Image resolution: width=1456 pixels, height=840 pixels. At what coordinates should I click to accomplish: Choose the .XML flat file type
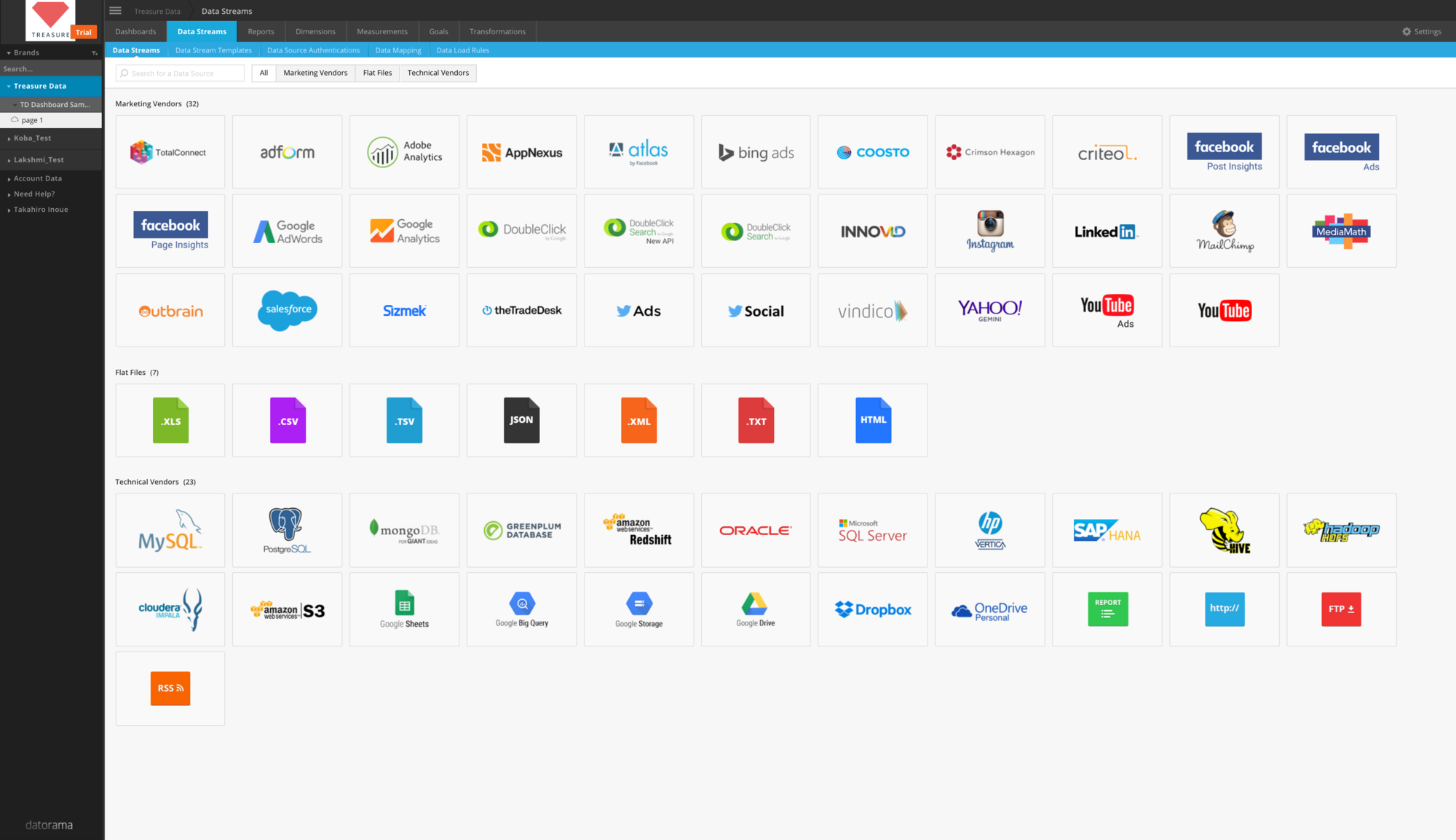point(639,421)
